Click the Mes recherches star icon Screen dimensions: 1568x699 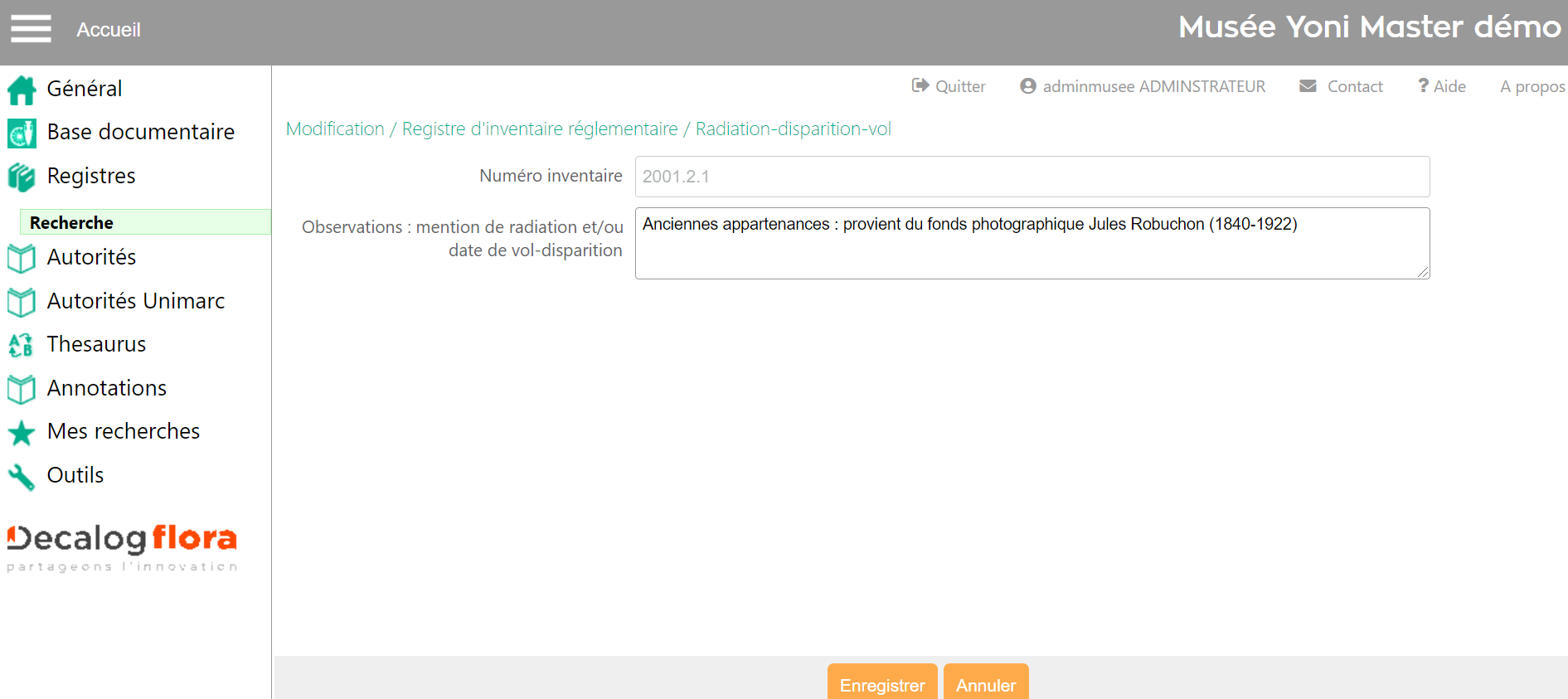coord(22,432)
